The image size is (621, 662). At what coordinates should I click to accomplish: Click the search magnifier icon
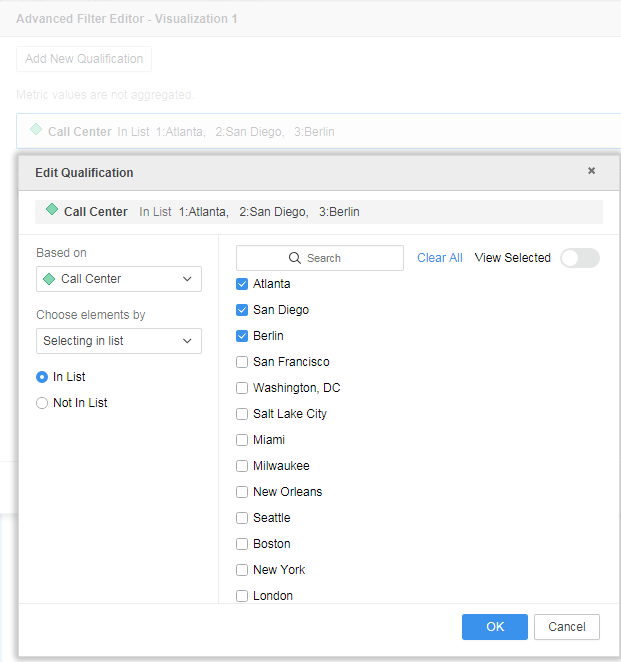point(295,258)
